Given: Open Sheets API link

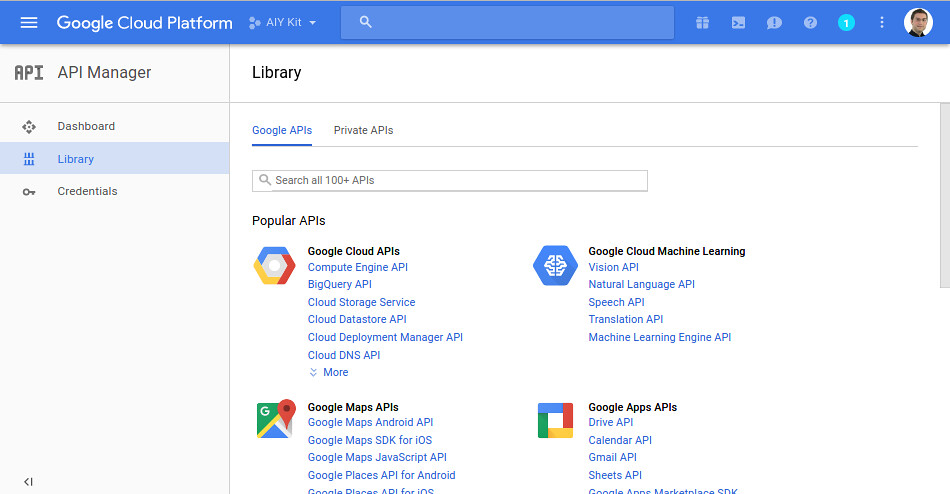Looking at the screenshot, I should click(615, 475).
